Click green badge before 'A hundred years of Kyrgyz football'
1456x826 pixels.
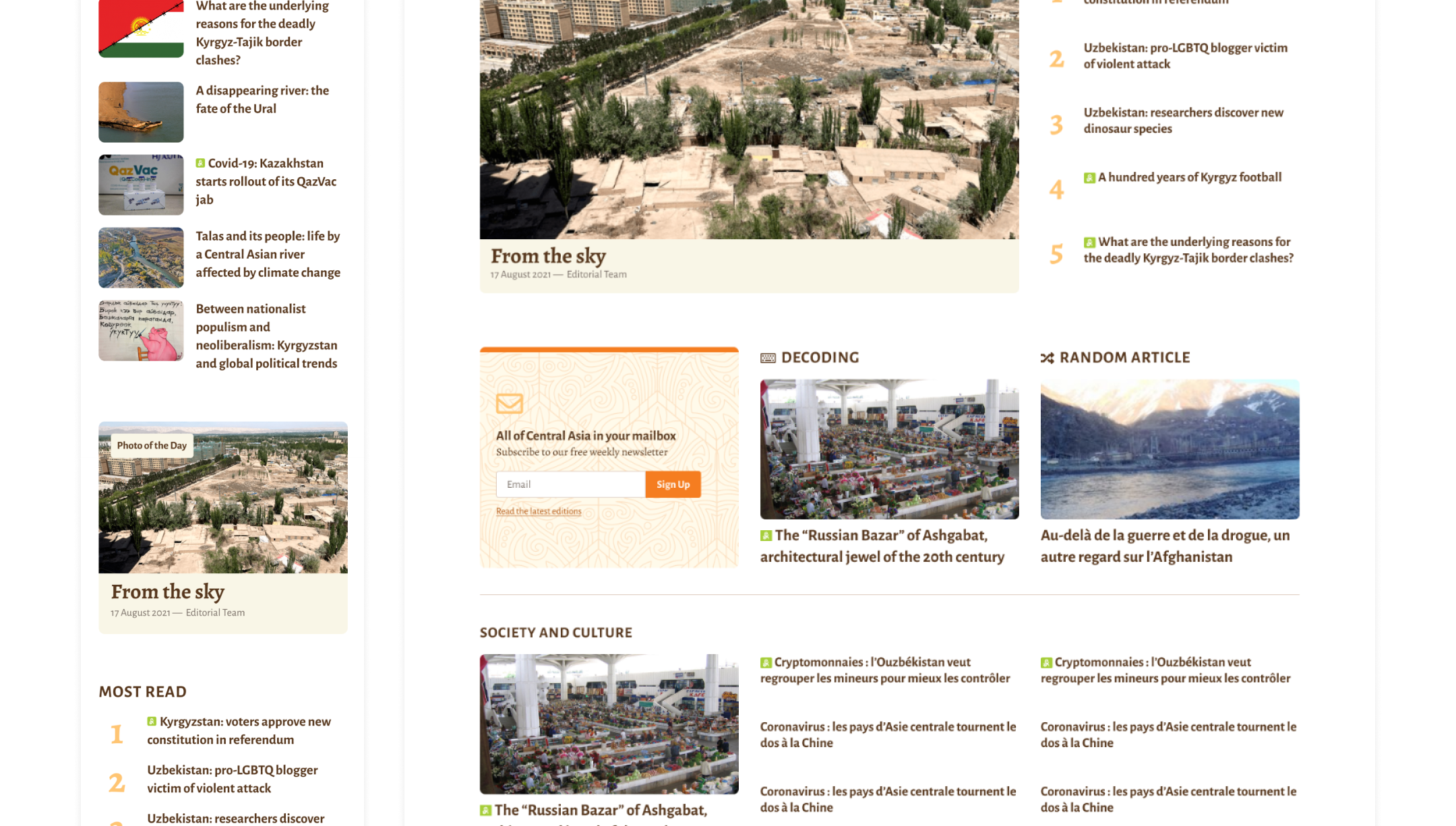pyautogui.click(x=1089, y=178)
